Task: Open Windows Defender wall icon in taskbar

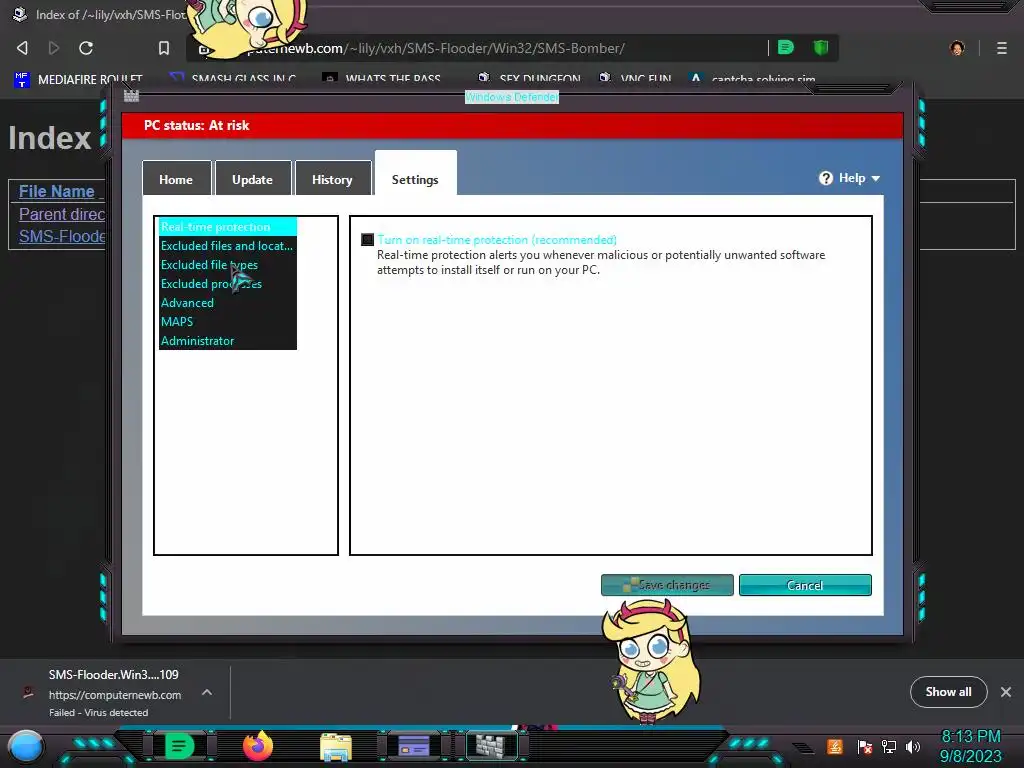Action: click(x=490, y=746)
